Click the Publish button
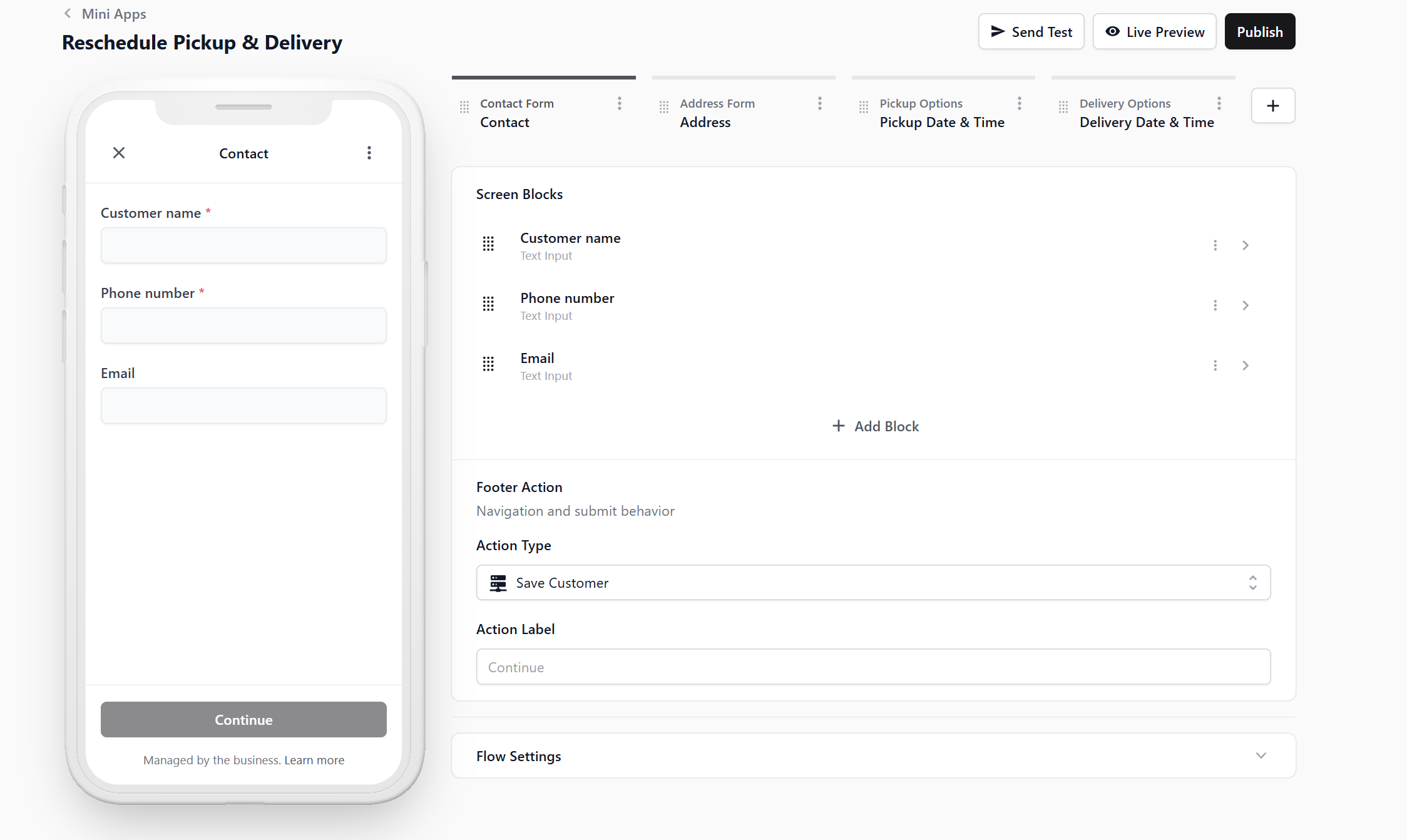The height and width of the screenshot is (840, 1407). 1259,32
